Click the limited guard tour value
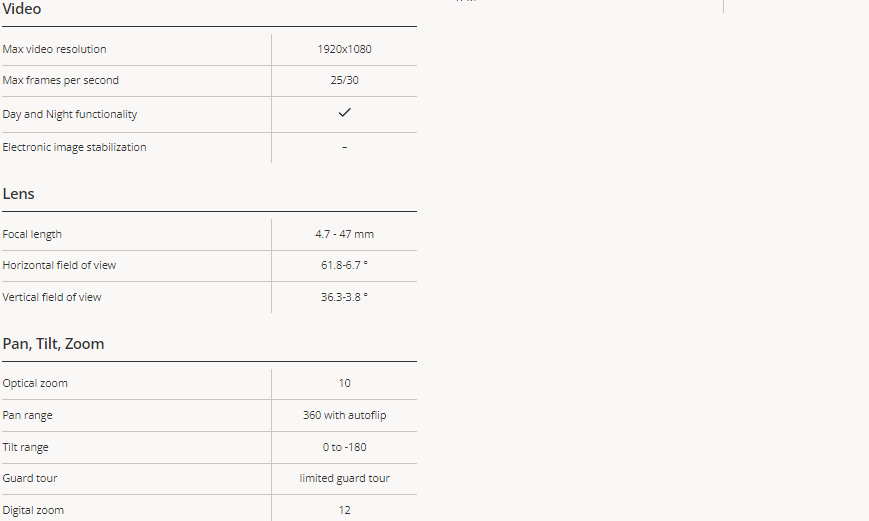Viewport: 869px width, 521px height. 344,478
